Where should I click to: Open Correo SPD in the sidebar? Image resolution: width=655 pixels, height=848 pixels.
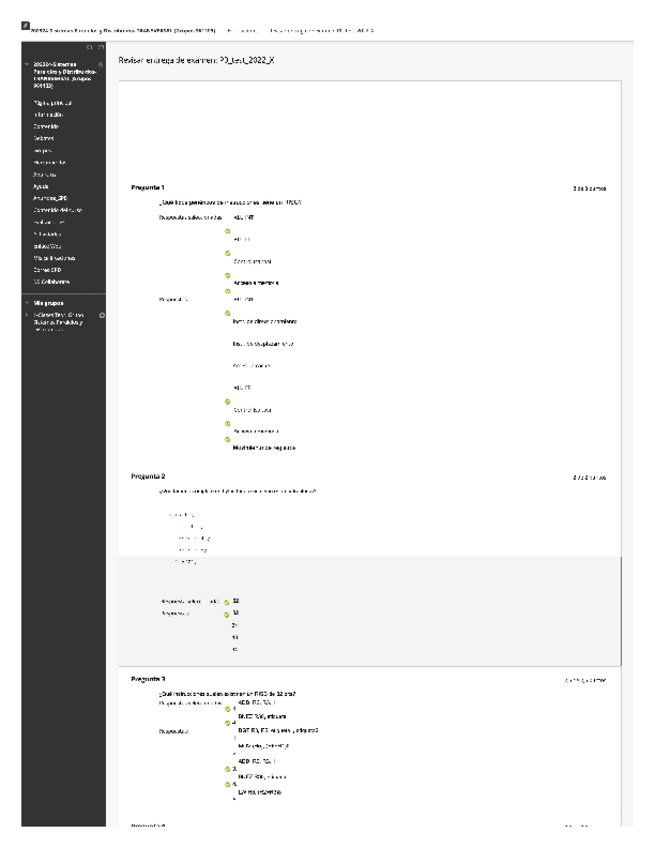[47, 270]
